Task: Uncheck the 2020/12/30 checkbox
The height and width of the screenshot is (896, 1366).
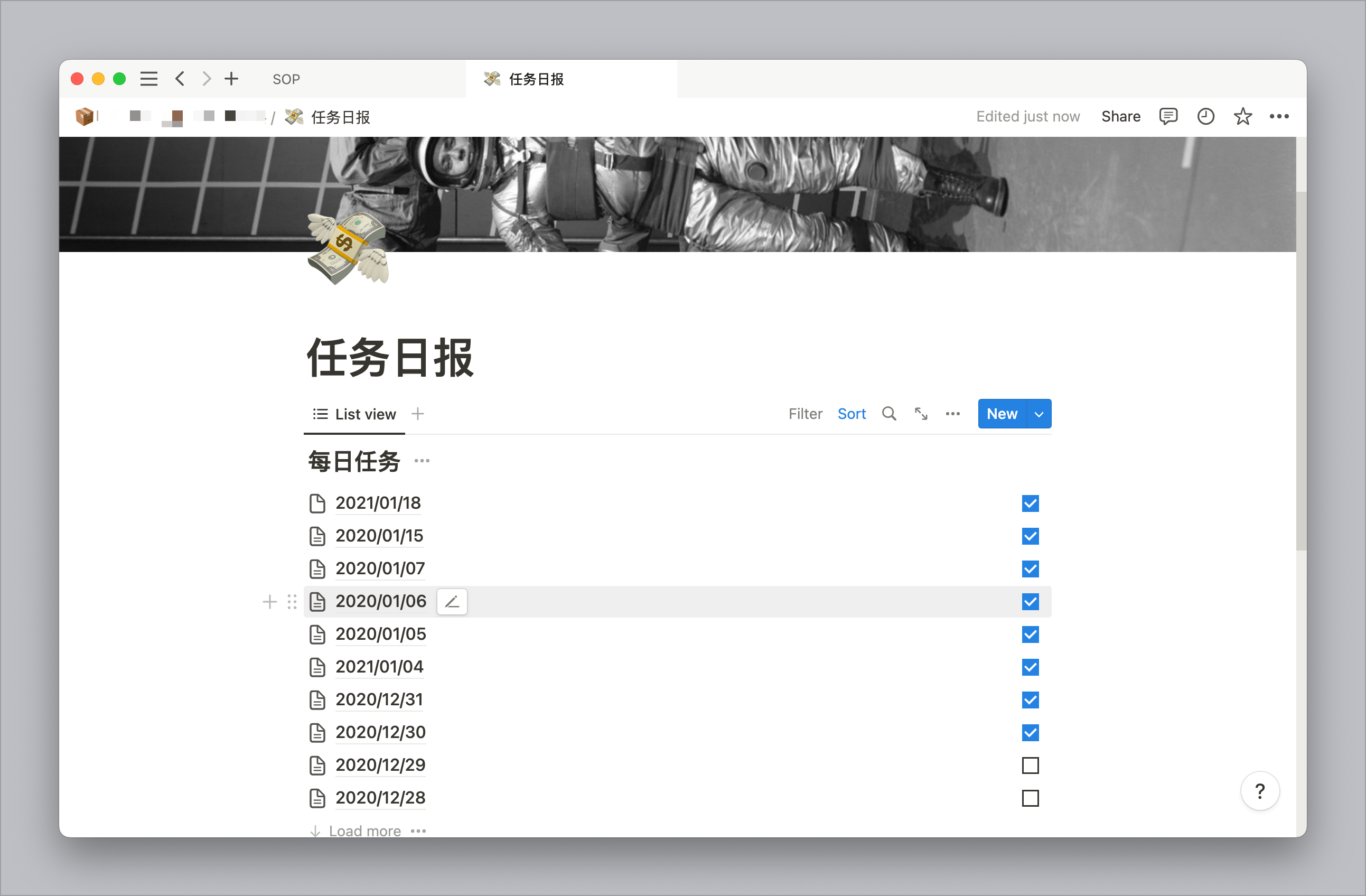Action: pyautogui.click(x=1030, y=732)
